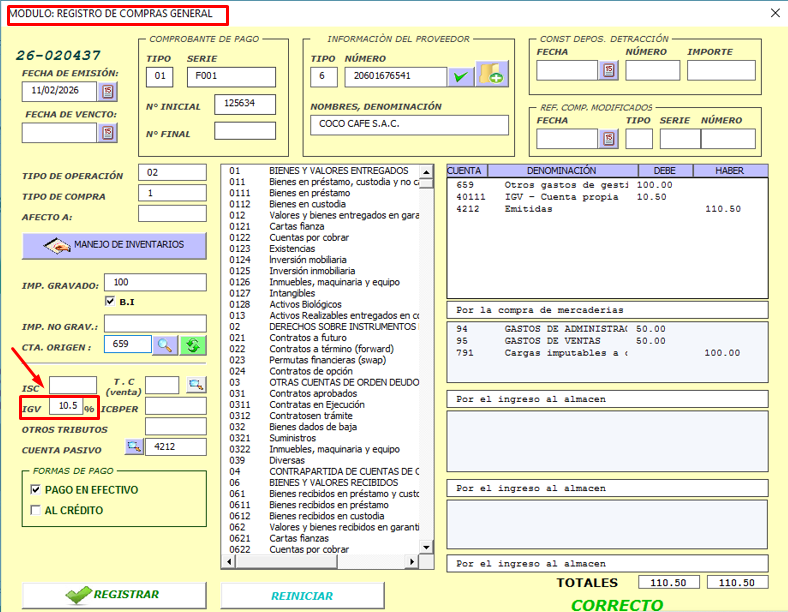Click REINICIAR to reset the form
Image resolution: width=788 pixels, height=612 pixels.
(302, 596)
